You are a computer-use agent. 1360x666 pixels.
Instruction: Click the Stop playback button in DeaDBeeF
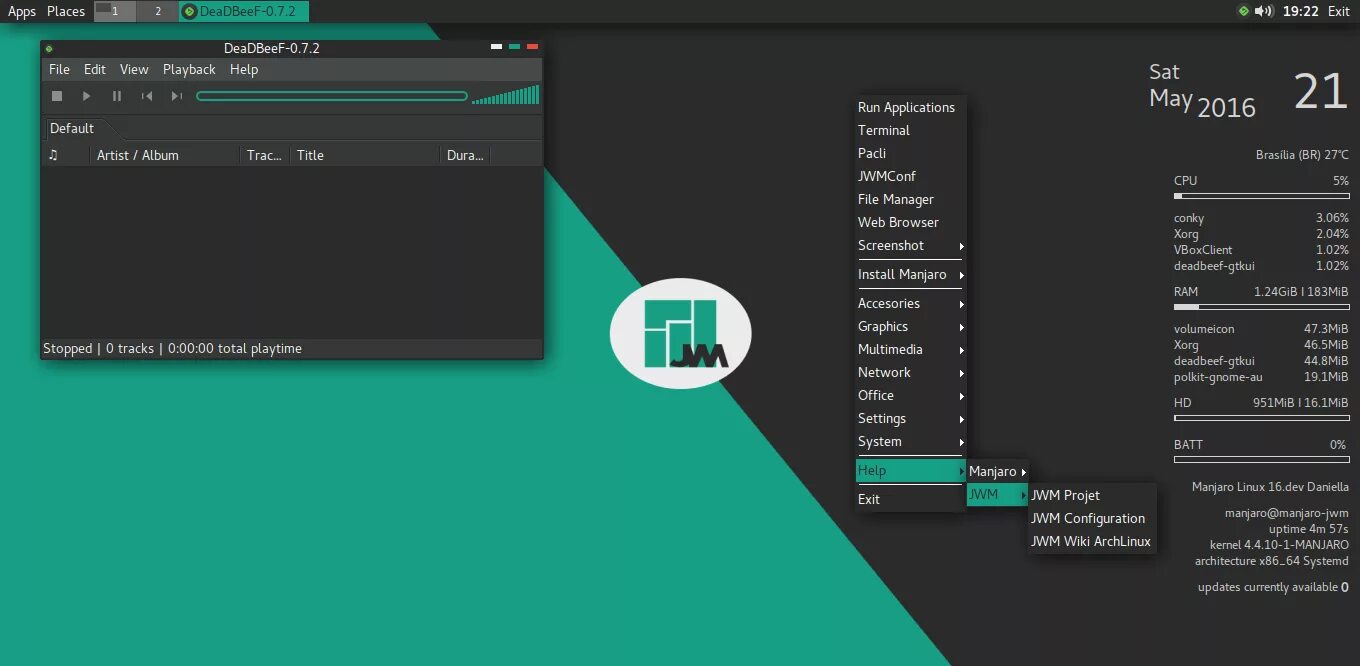click(57, 96)
